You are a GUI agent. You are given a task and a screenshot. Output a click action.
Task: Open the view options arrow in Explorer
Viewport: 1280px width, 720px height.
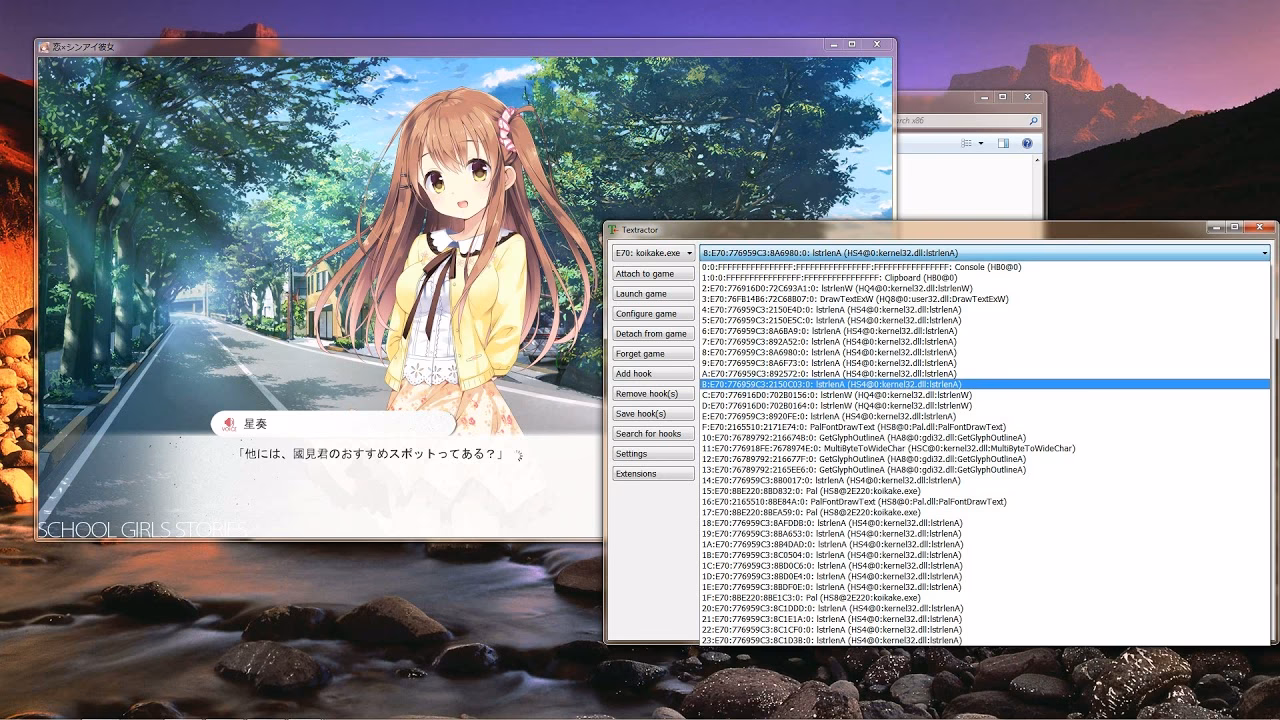pos(981,144)
